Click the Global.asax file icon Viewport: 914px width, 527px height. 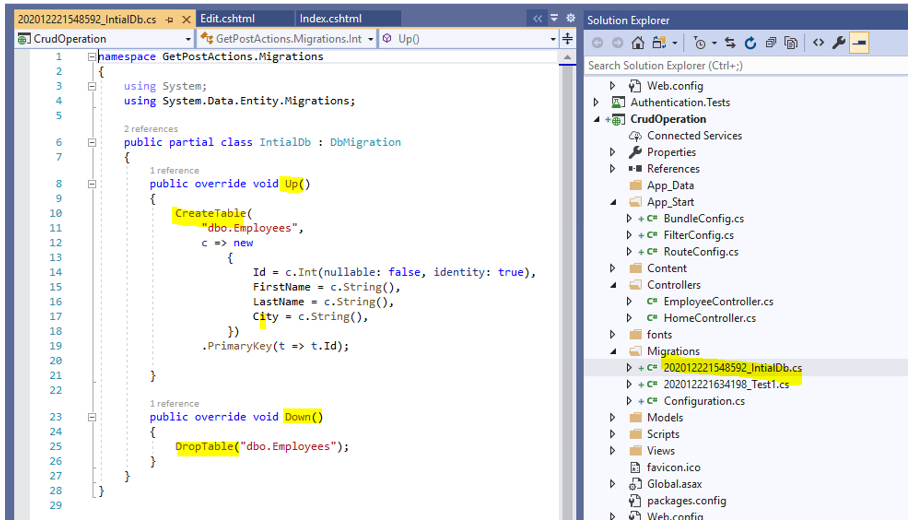coord(635,484)
